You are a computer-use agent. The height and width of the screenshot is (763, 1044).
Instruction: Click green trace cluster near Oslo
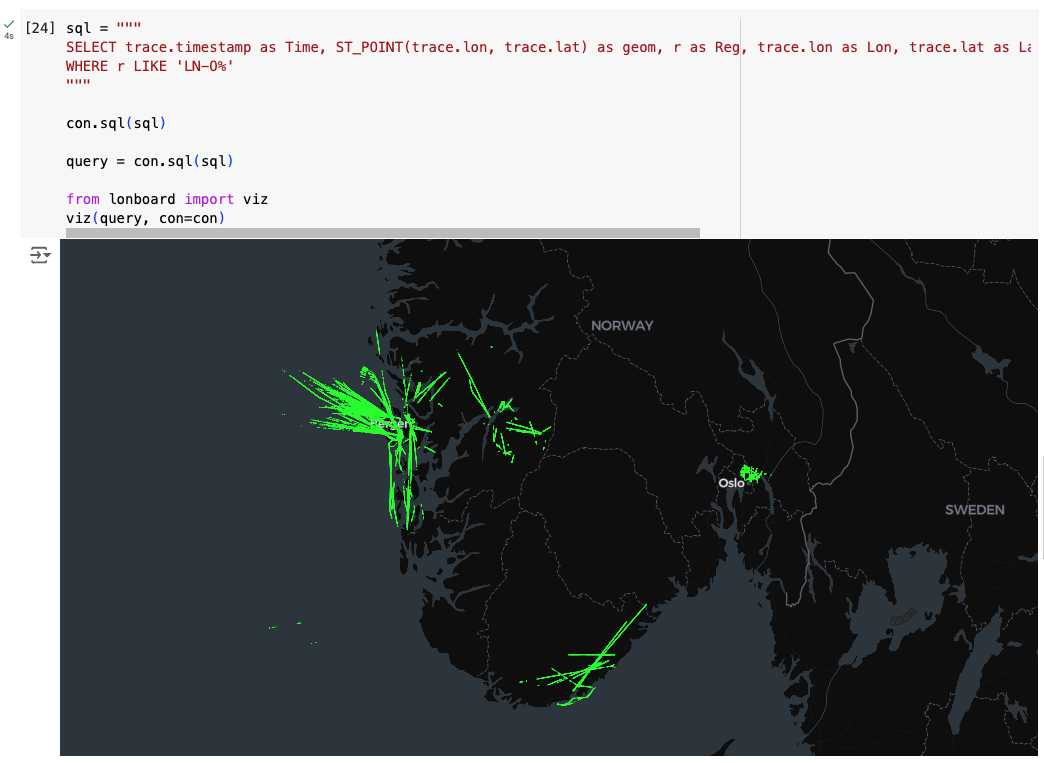coord(749,472)
